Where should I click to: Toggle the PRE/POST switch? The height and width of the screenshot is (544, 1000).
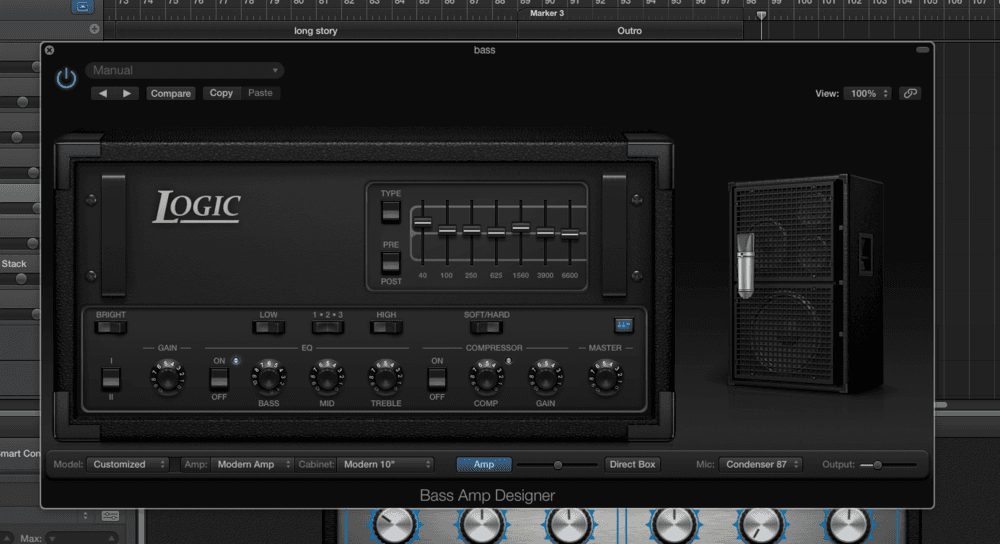pos(390,263)
